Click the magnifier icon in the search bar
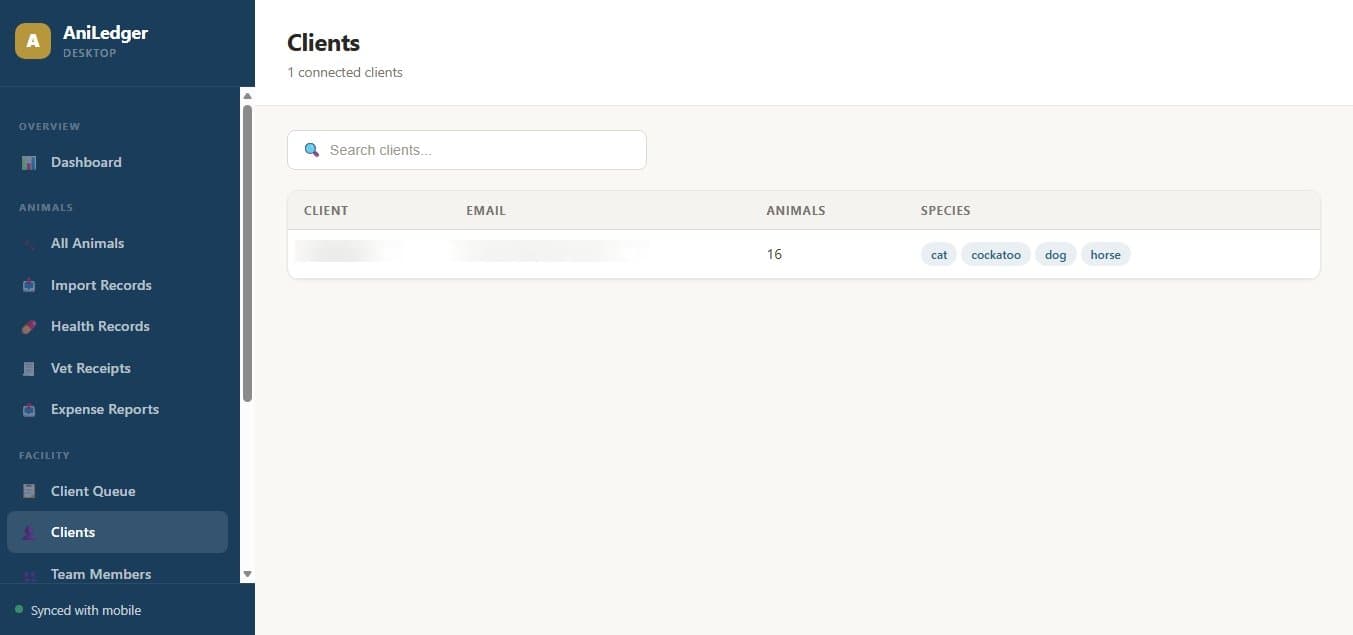The image size is (1353, 635). [312, 149]
